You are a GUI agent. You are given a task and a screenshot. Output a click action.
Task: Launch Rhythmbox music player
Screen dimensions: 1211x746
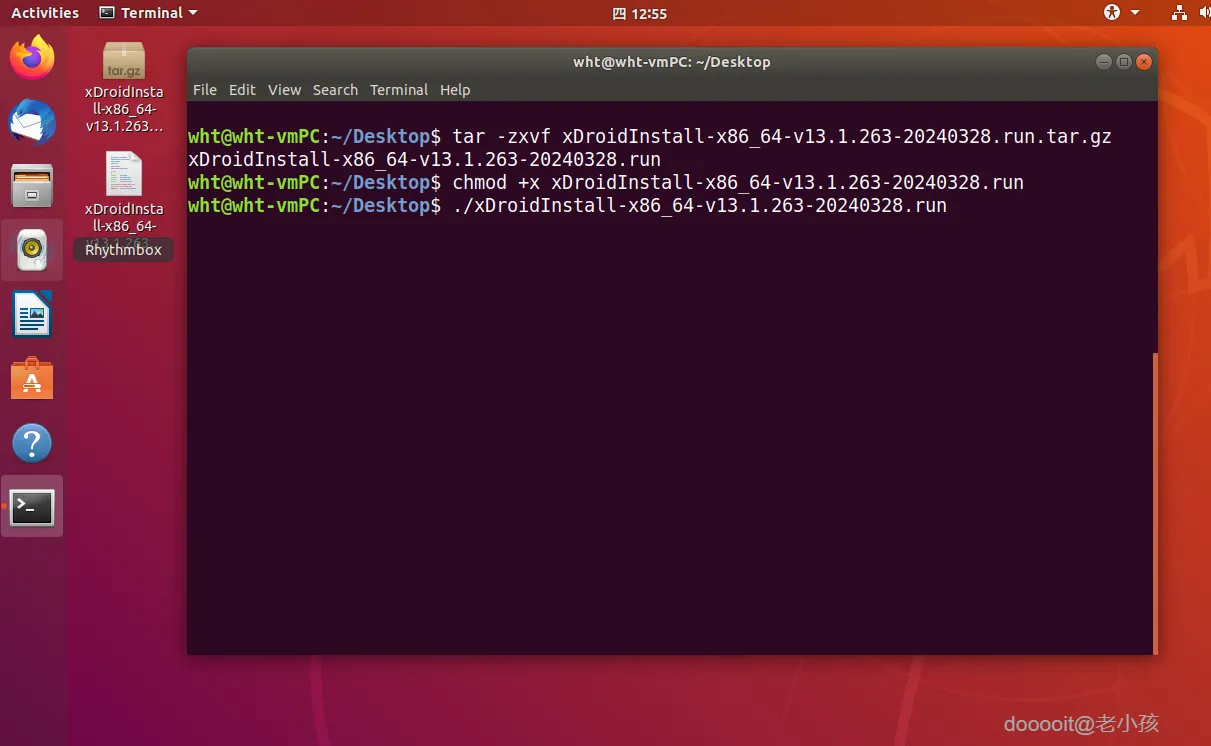(32, 251)
